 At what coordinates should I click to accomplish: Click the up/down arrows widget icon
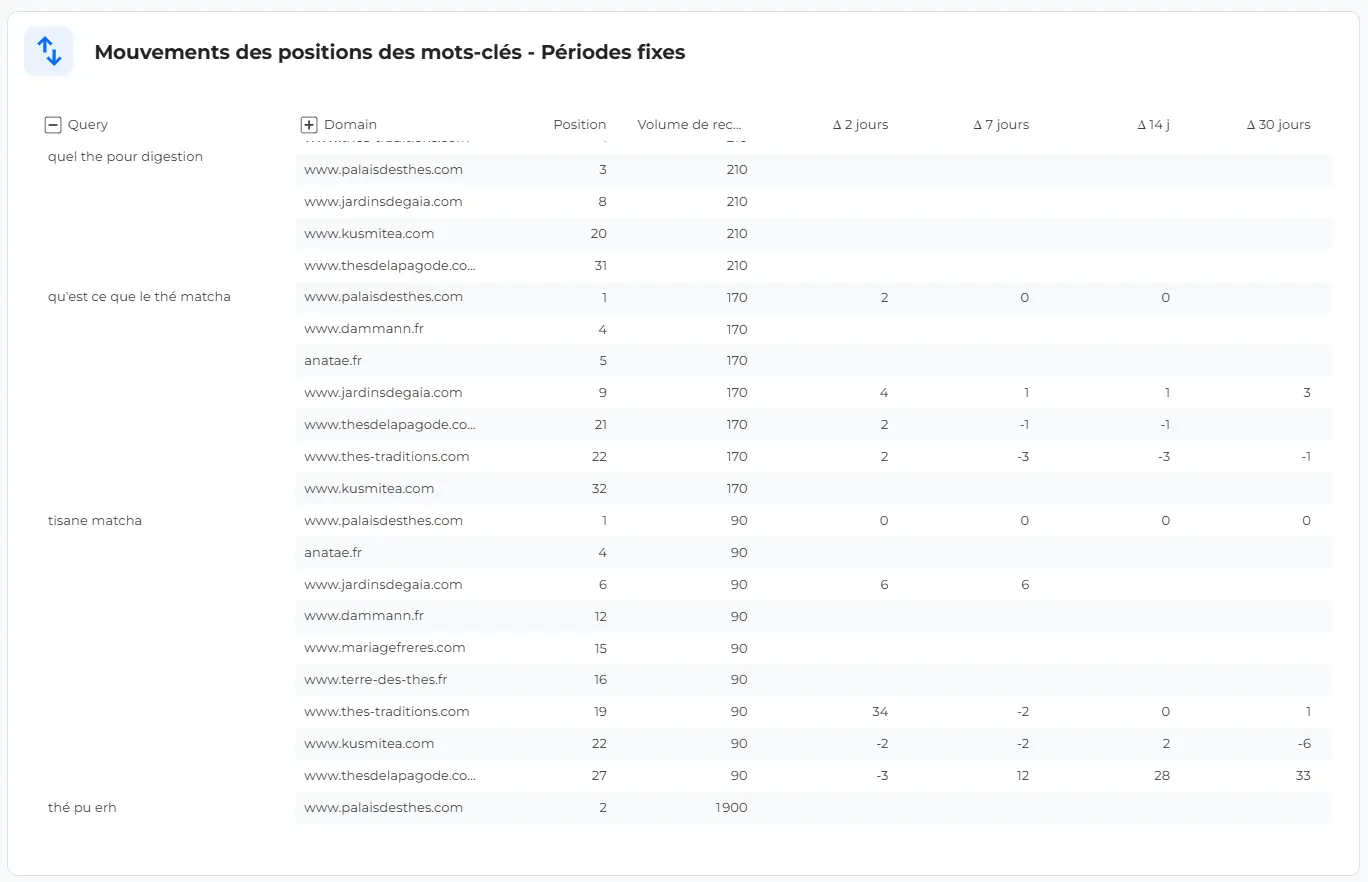point(48,51)
